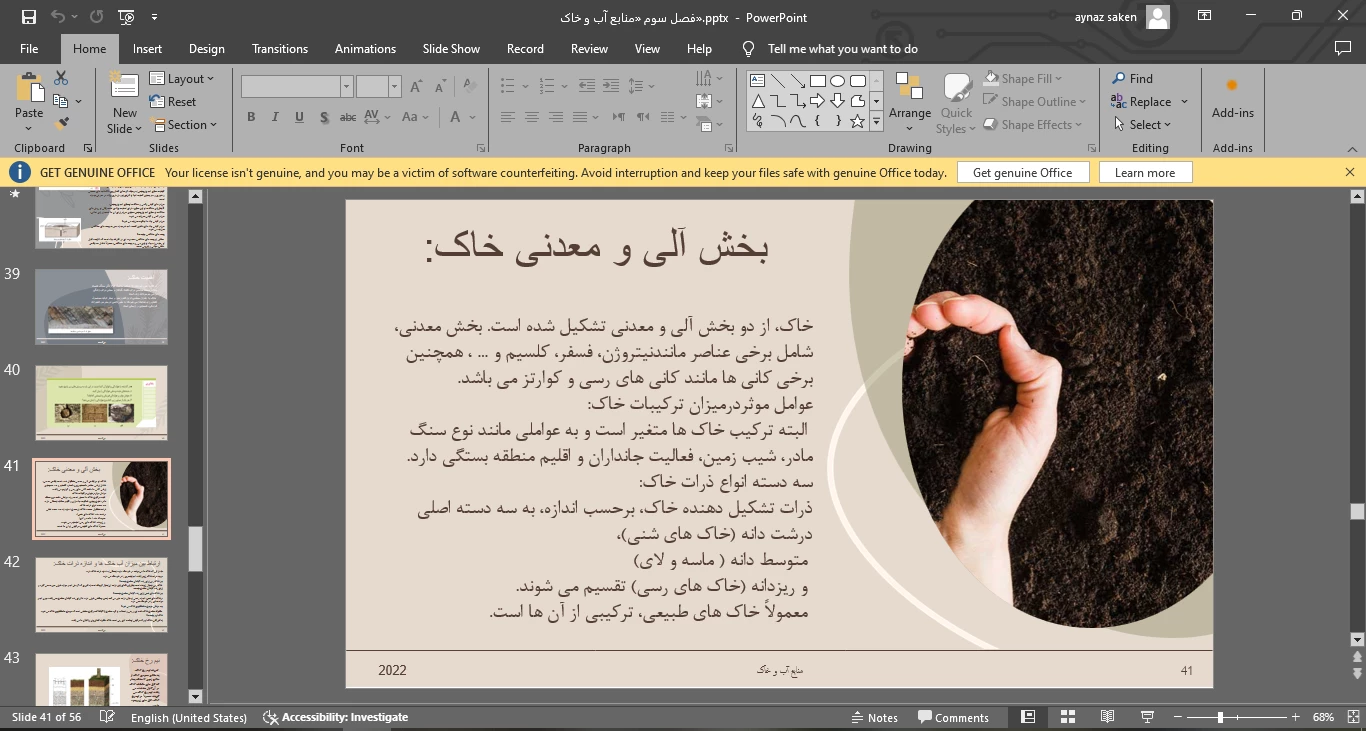Screen dimensions: 1366x731
Task: Select the Format Painter brush icon
Action: (61, 124)
